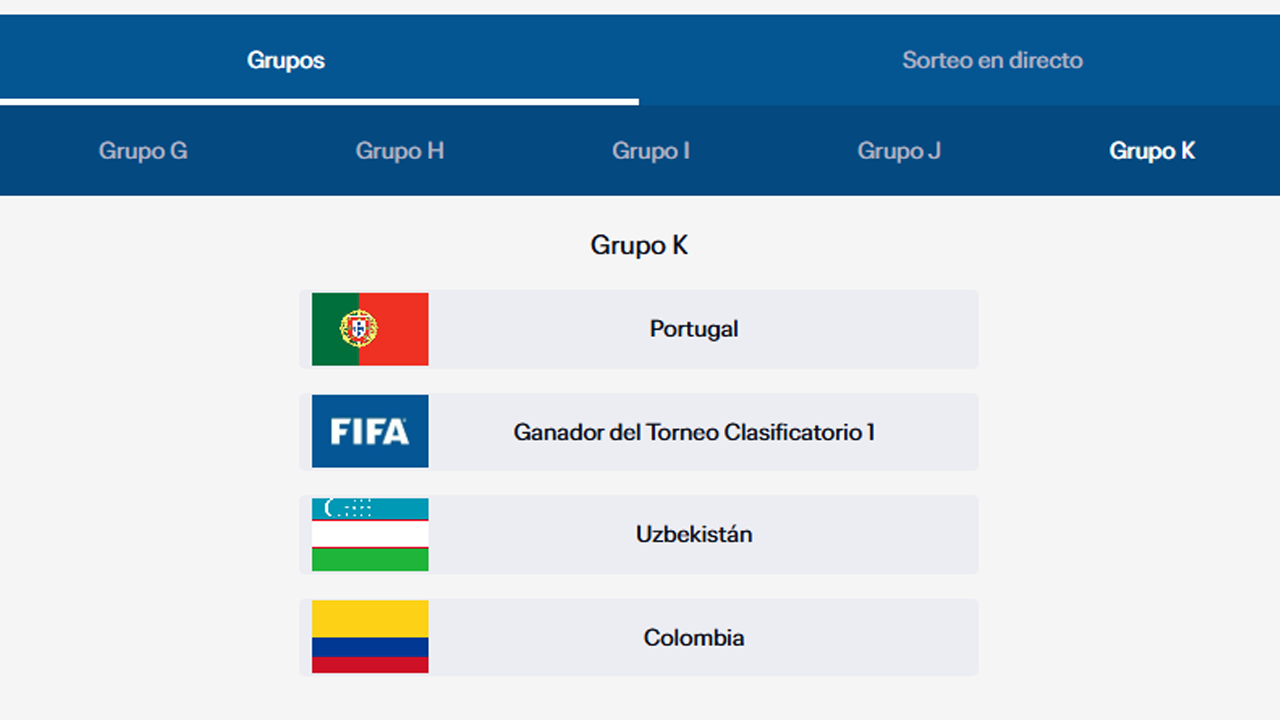Click the Uzbekistán flag icon

[370, 534]
